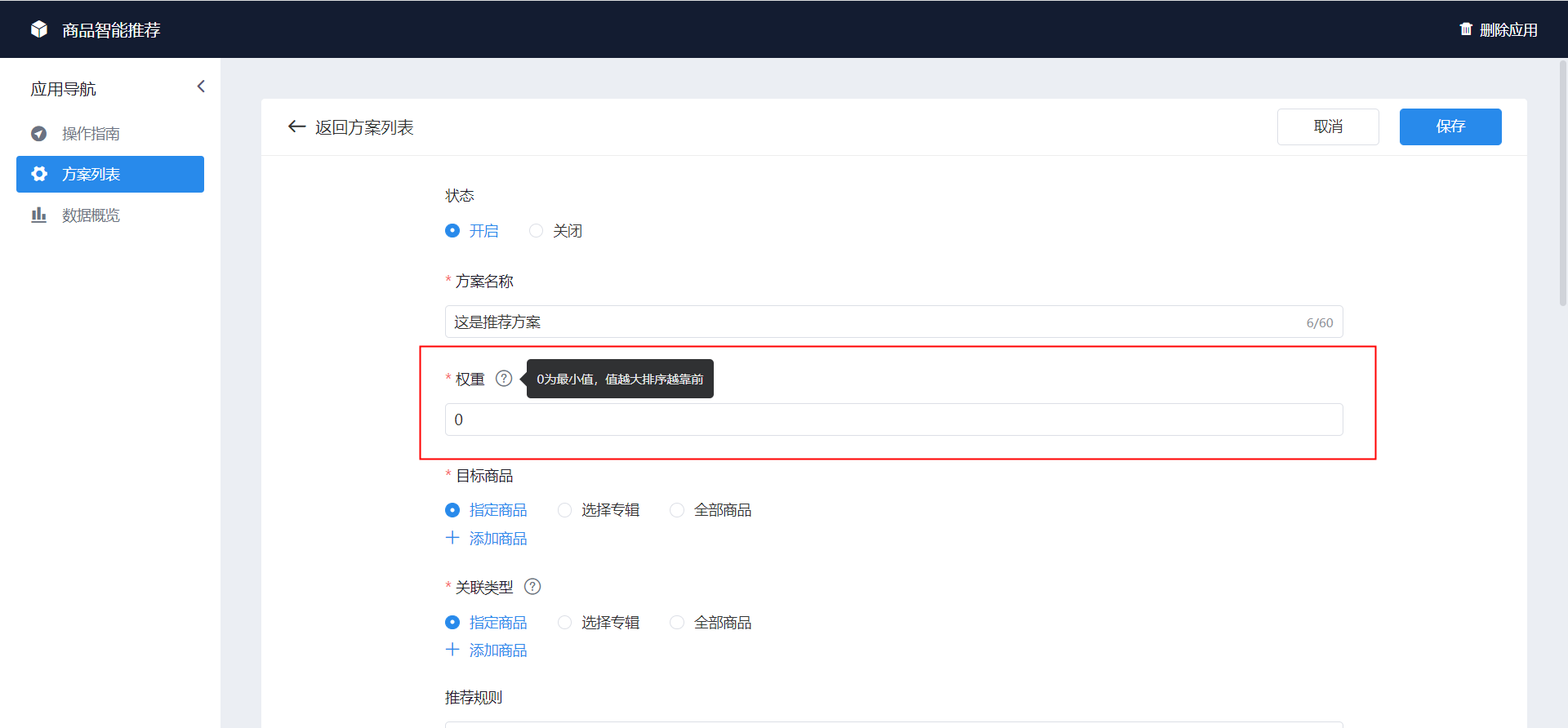Click the help icon next to 权重
The height and width of the screenshot is (728, 1568).
504,379
